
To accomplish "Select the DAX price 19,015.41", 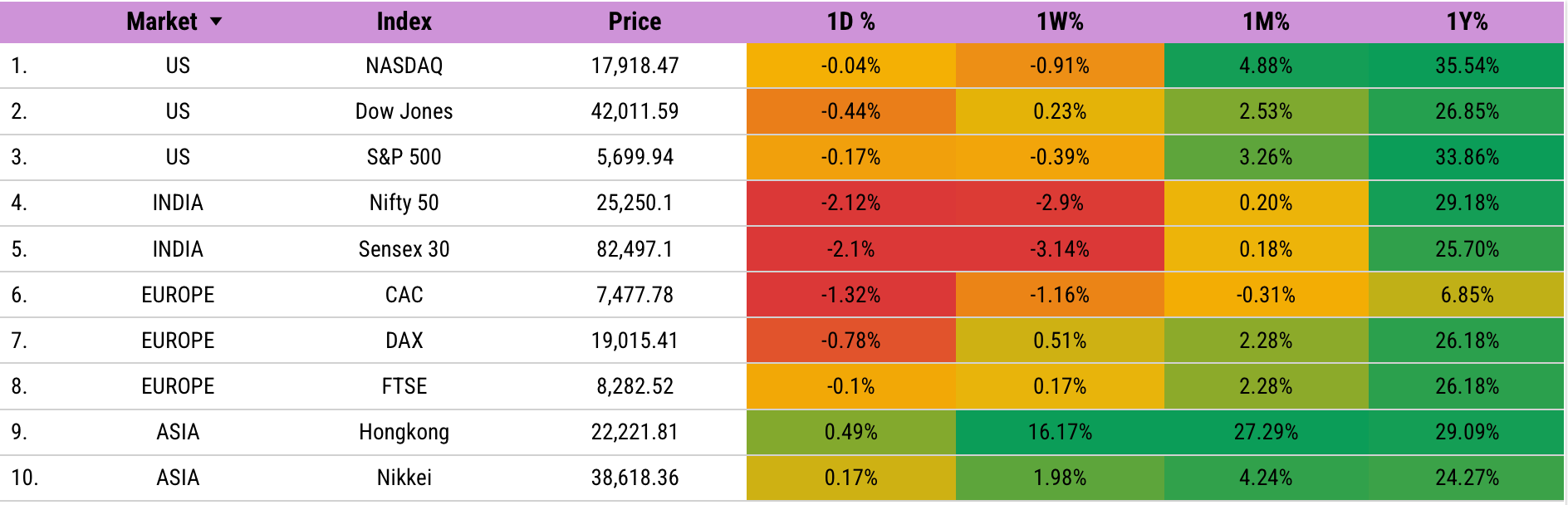I will coord(635,341).
